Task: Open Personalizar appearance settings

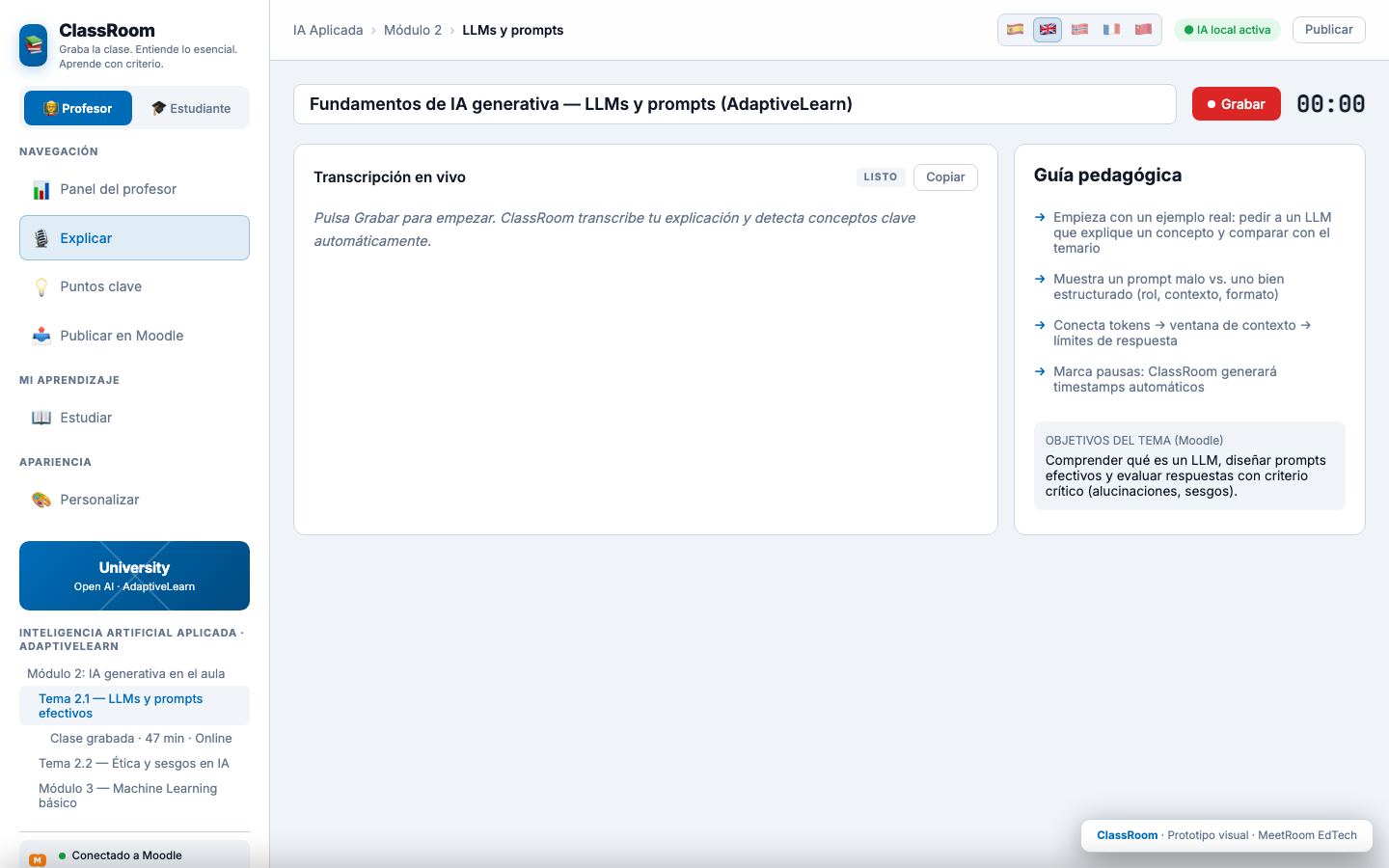Action: click(x=134, y=500)
